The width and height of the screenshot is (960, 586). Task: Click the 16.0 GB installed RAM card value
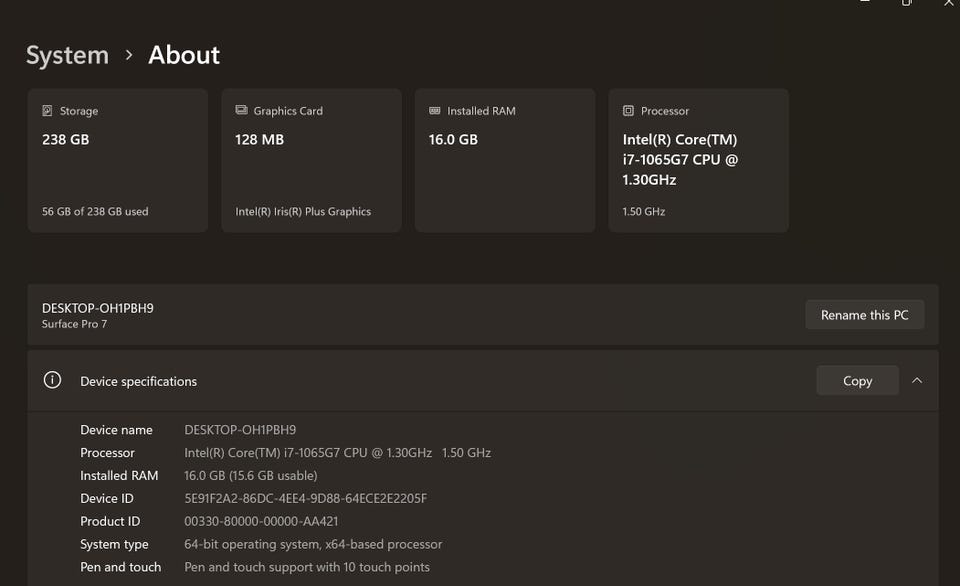tap(453, 140)
